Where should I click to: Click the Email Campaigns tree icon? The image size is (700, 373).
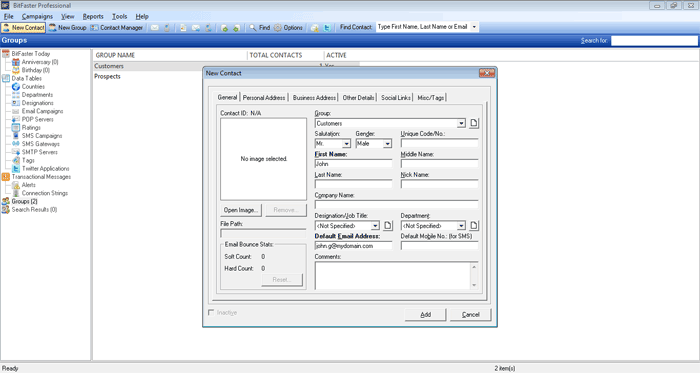point(16,111)
